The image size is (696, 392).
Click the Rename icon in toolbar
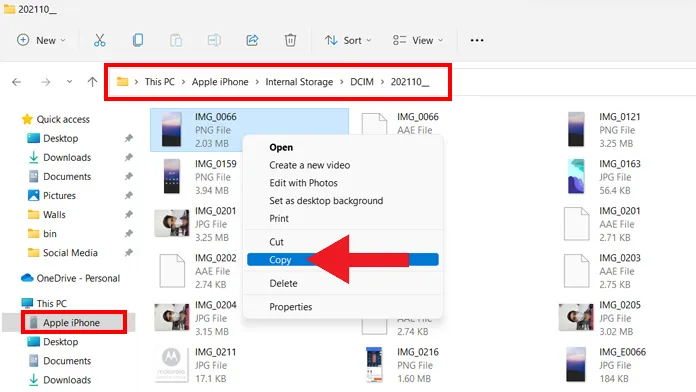tap(214, 40)
